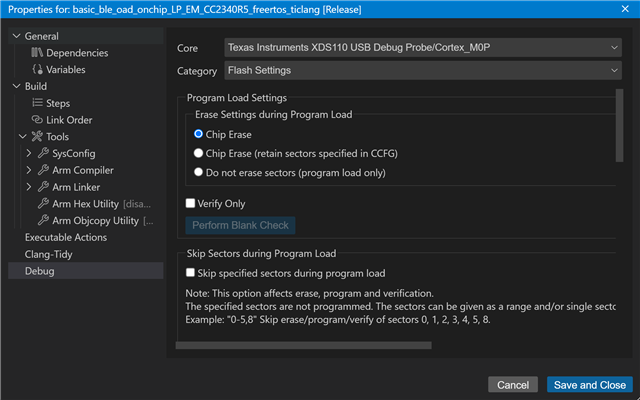640x400 pixels.
Task: Click the Steps list icon
Action: coord(38,103)
